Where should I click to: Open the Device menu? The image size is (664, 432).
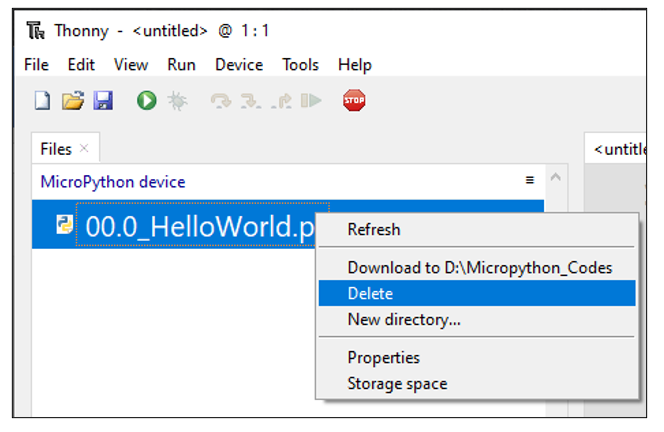[239, 65]
